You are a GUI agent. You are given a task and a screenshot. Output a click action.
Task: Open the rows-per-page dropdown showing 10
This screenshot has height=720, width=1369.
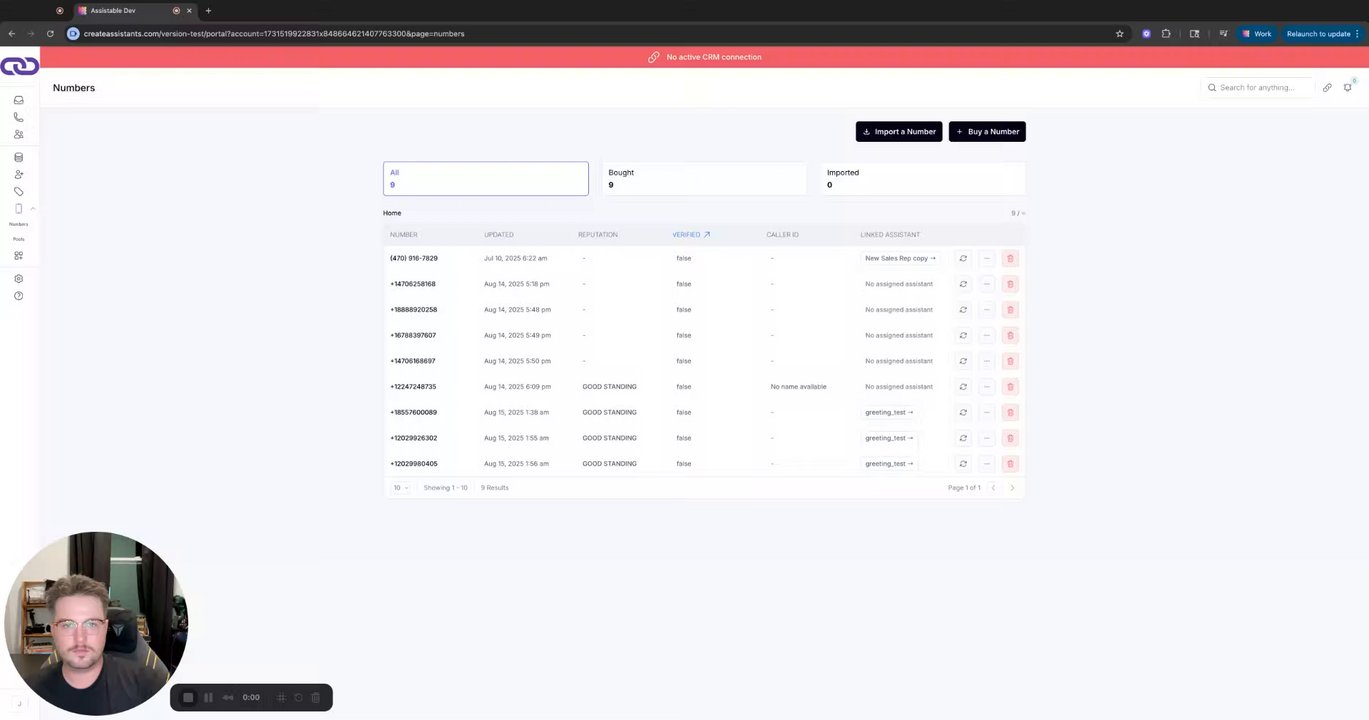[x=400, y=488]
